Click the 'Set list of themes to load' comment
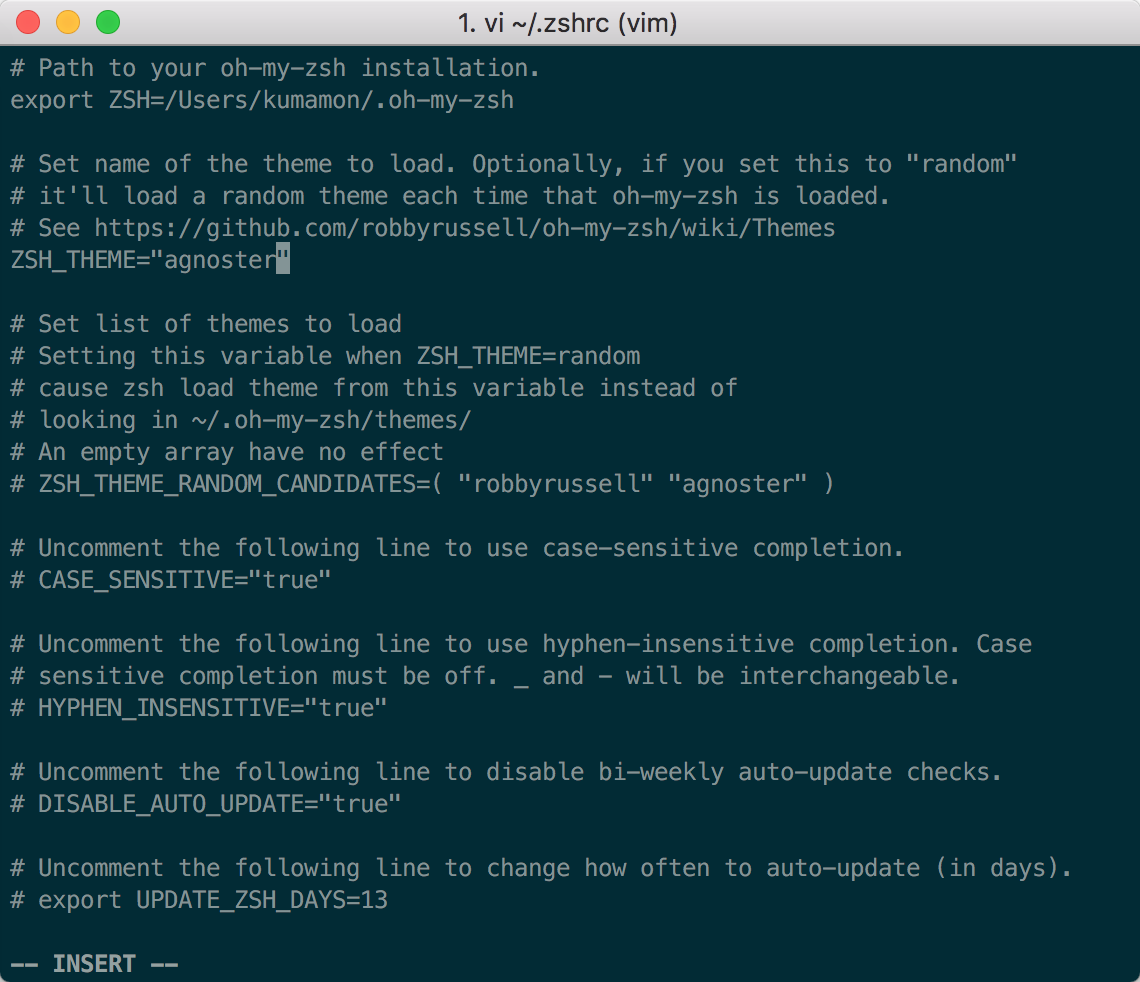 (x=200, y=323)
